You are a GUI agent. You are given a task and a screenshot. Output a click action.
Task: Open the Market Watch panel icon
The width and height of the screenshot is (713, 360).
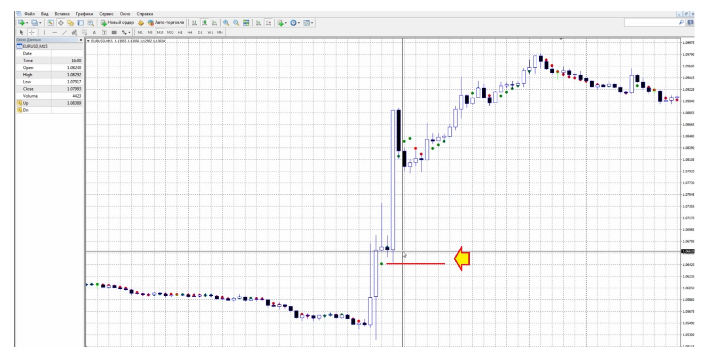click(50, 23)
